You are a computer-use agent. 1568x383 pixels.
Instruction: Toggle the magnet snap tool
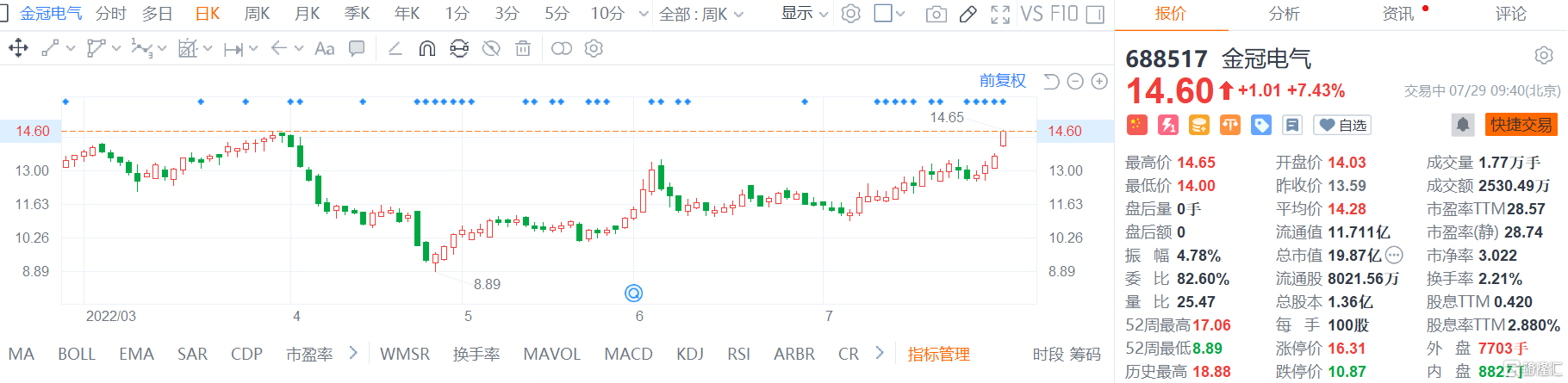426,49
